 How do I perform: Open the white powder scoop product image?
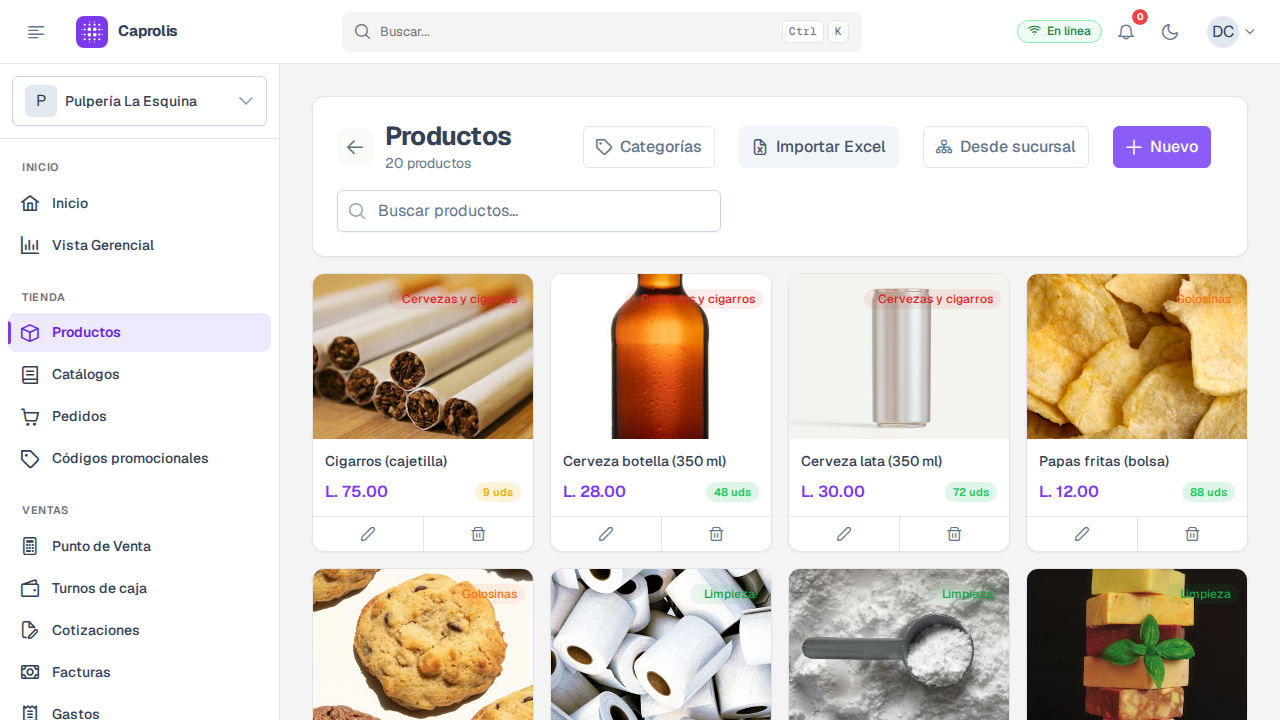click(x=899, y=645)
